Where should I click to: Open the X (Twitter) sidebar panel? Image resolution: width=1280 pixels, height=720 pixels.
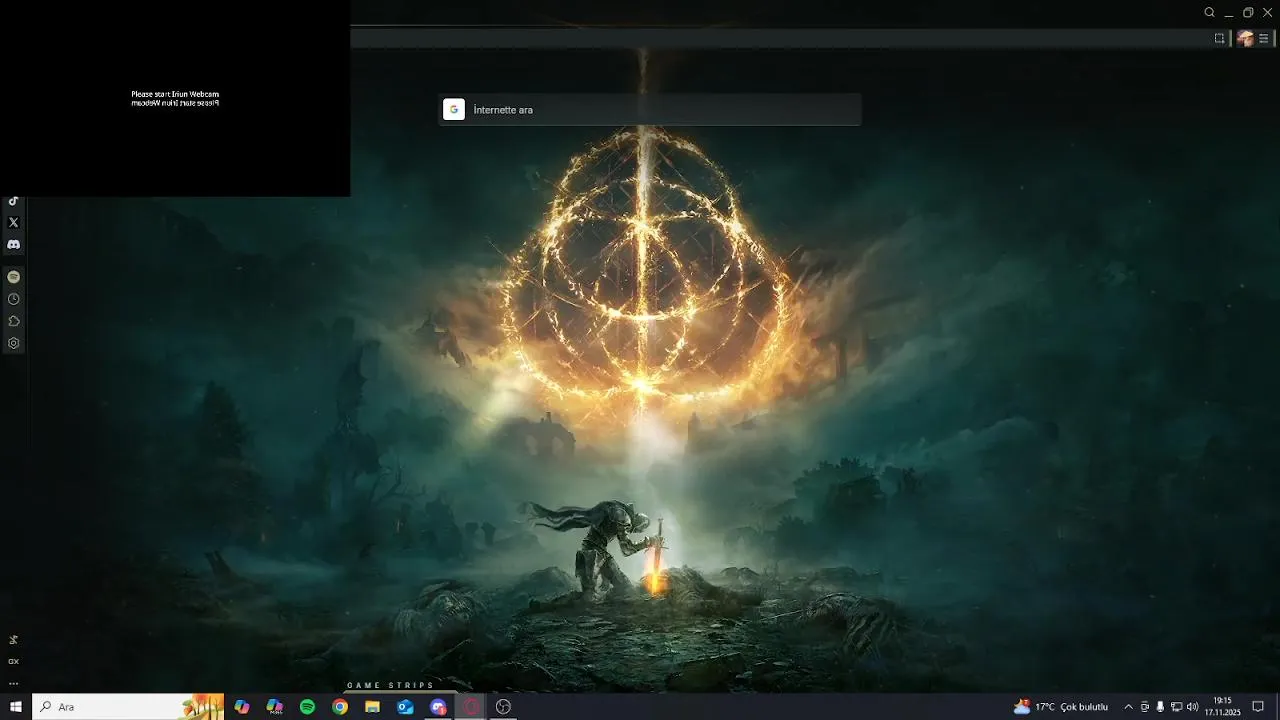pos(14,223)
